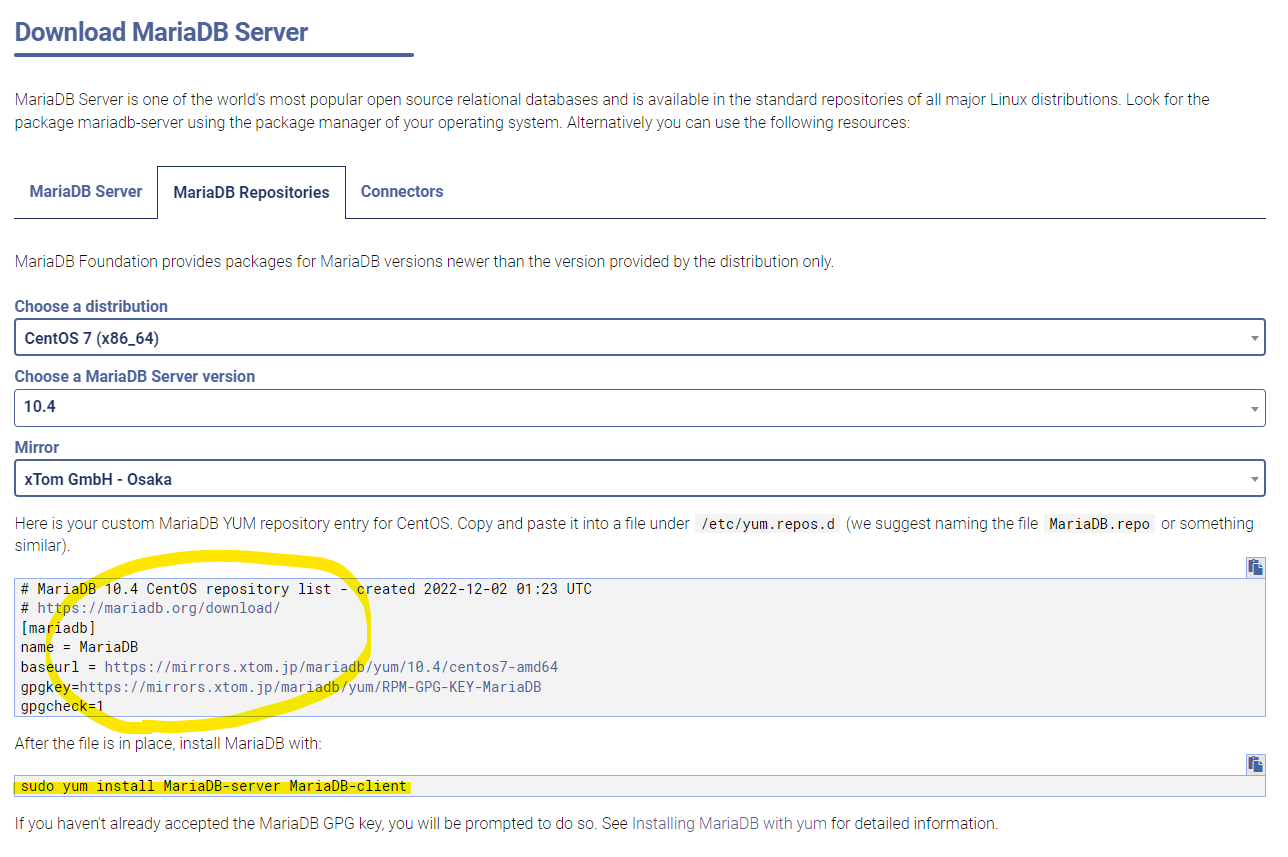The height and width of the screenshot is (857, 1288).
Task: Click the MariaDB.repo filename text
Action: (1099, 524)
